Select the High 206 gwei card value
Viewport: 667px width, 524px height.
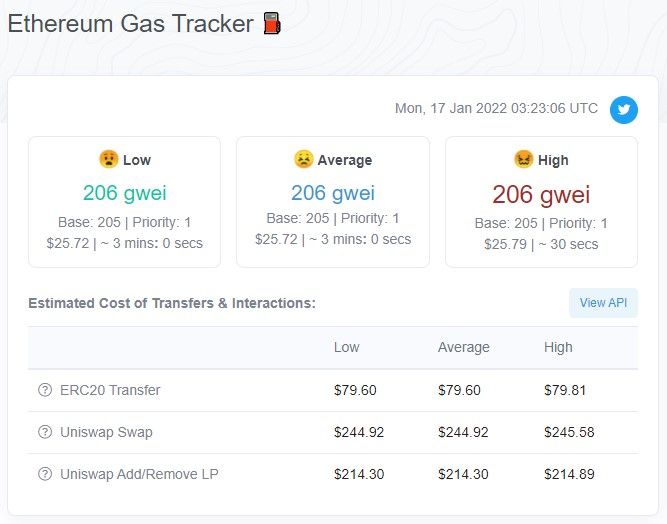(541, 194)
